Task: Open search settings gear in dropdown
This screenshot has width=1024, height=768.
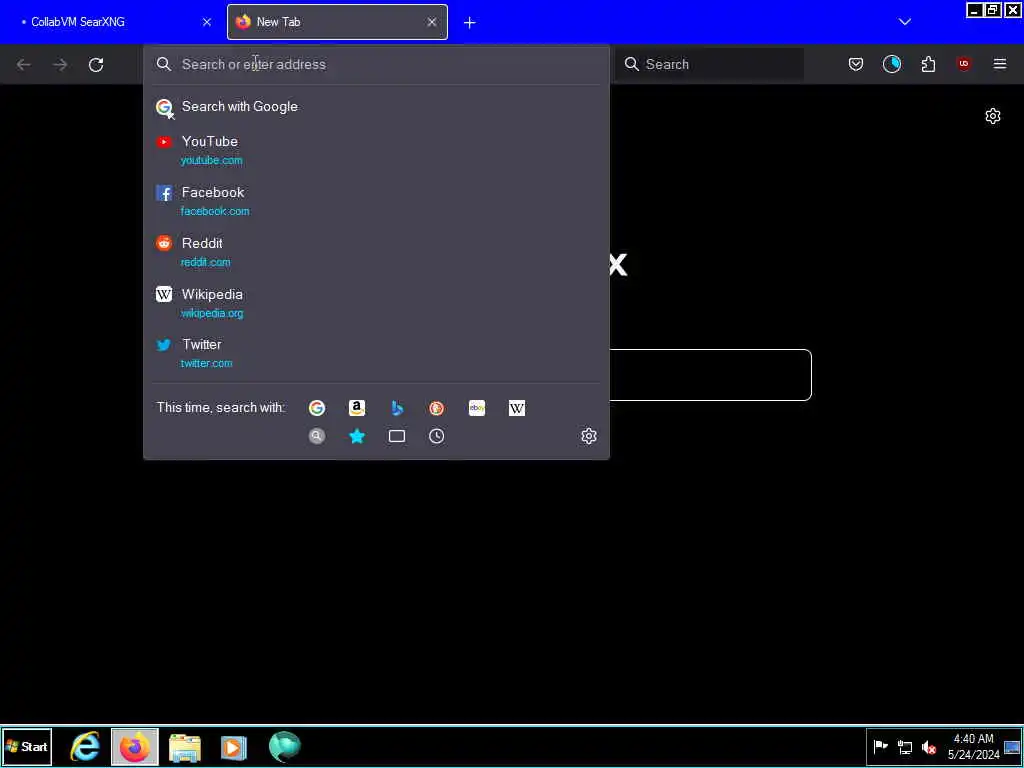Action: point(588,436)
